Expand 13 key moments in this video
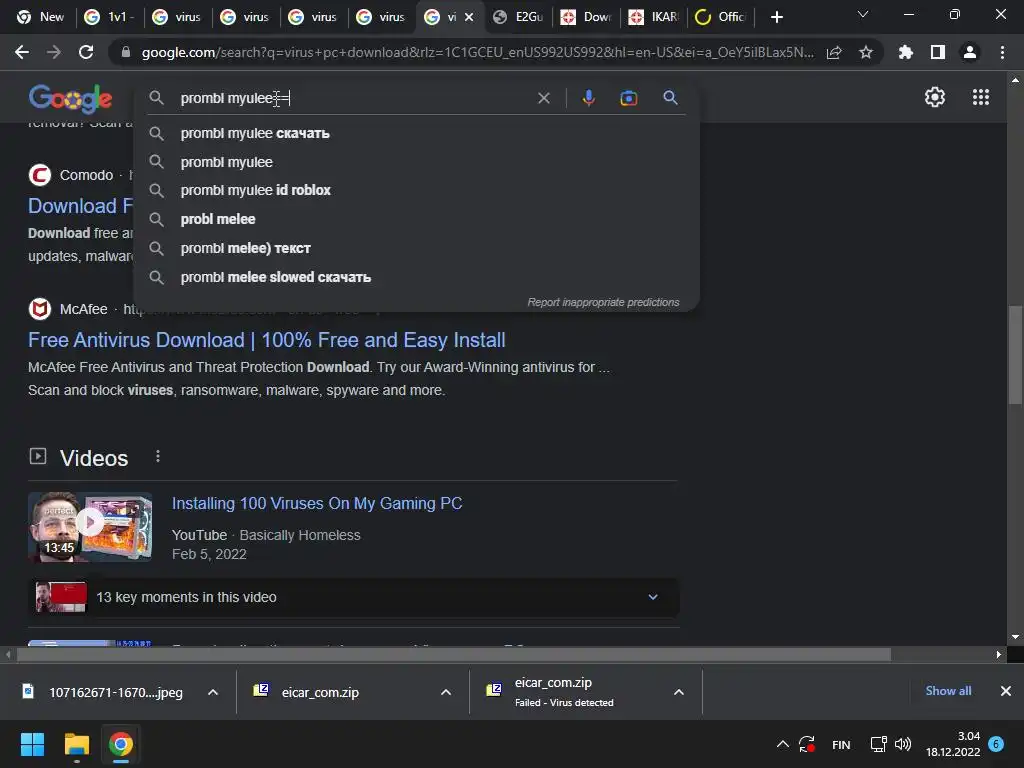This screenshot has height=768, width=1024. click(x=354, y=597)
